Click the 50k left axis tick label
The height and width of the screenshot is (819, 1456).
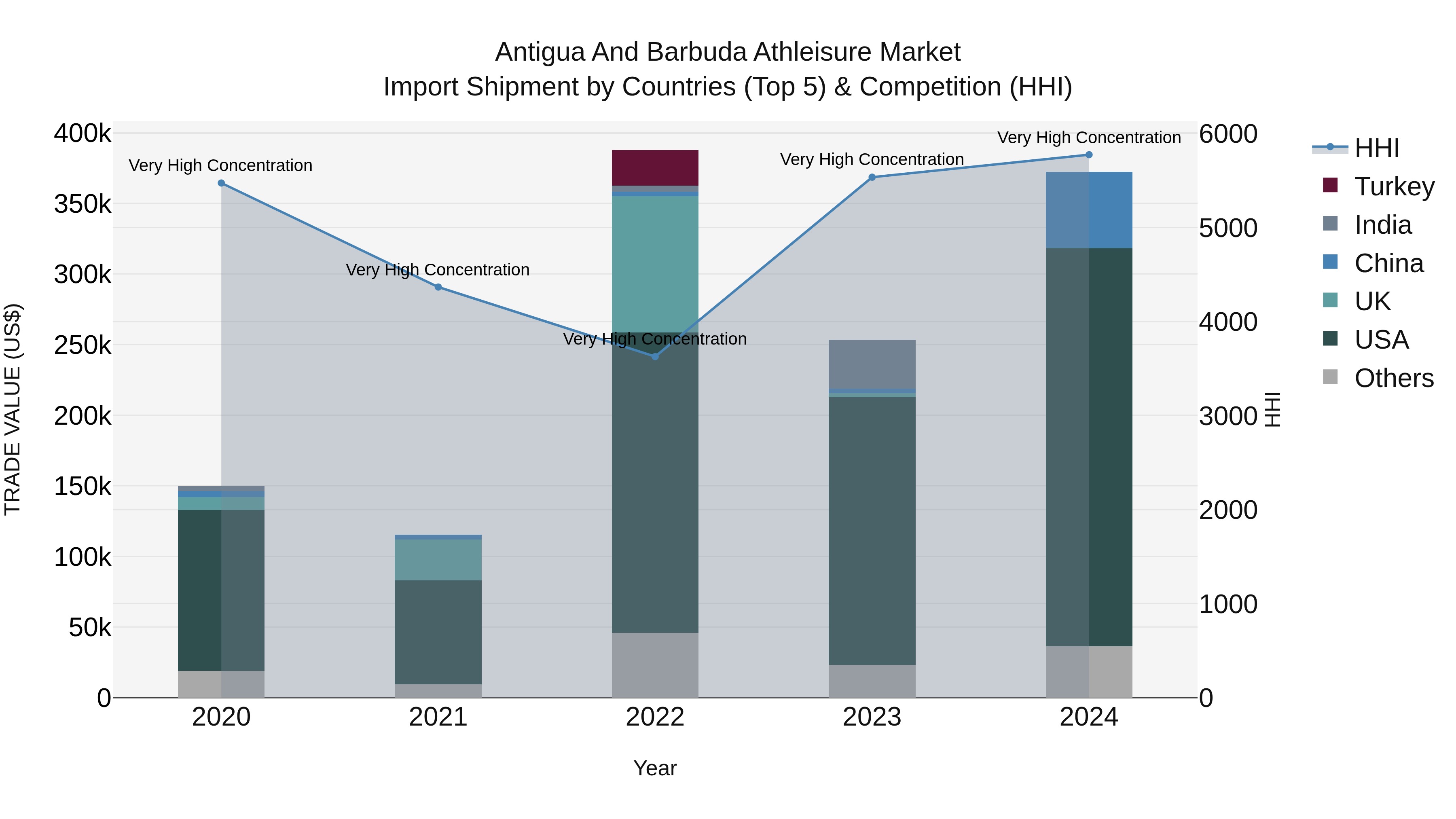click(x=90, y=627)
